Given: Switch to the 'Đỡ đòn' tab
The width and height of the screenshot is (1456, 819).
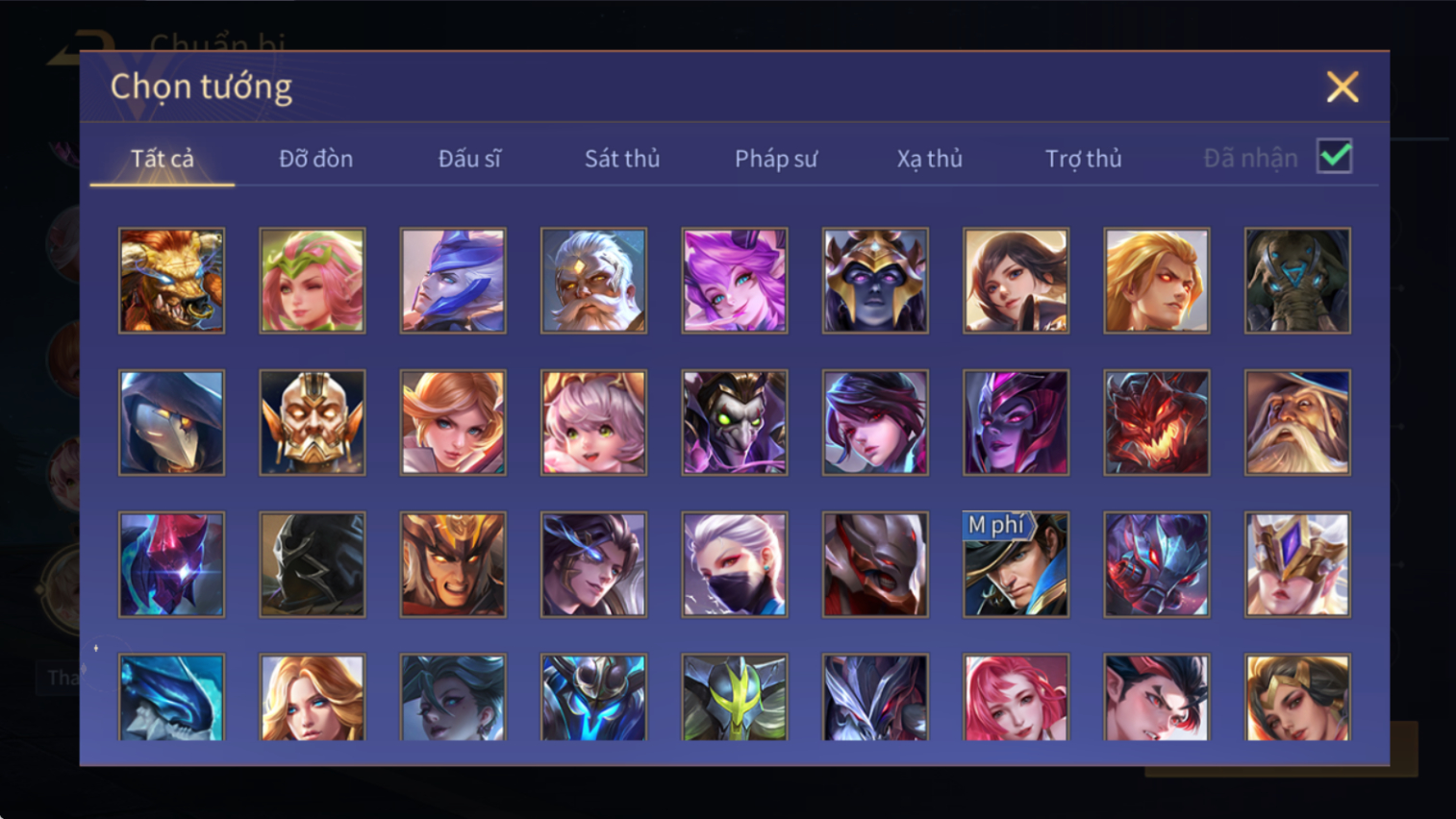Looking at the screenshot, I should [315, 159].
